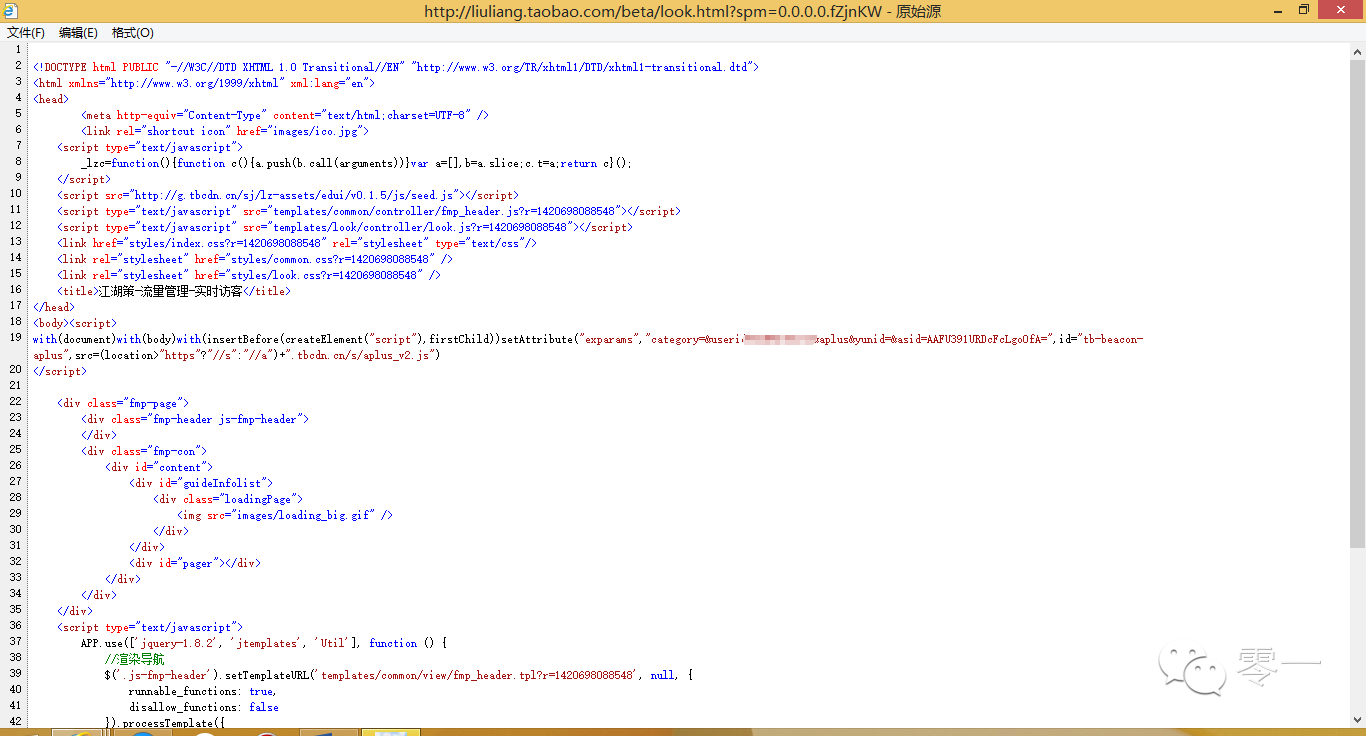Select the loading_big.gif img line

tap(285, 515)
